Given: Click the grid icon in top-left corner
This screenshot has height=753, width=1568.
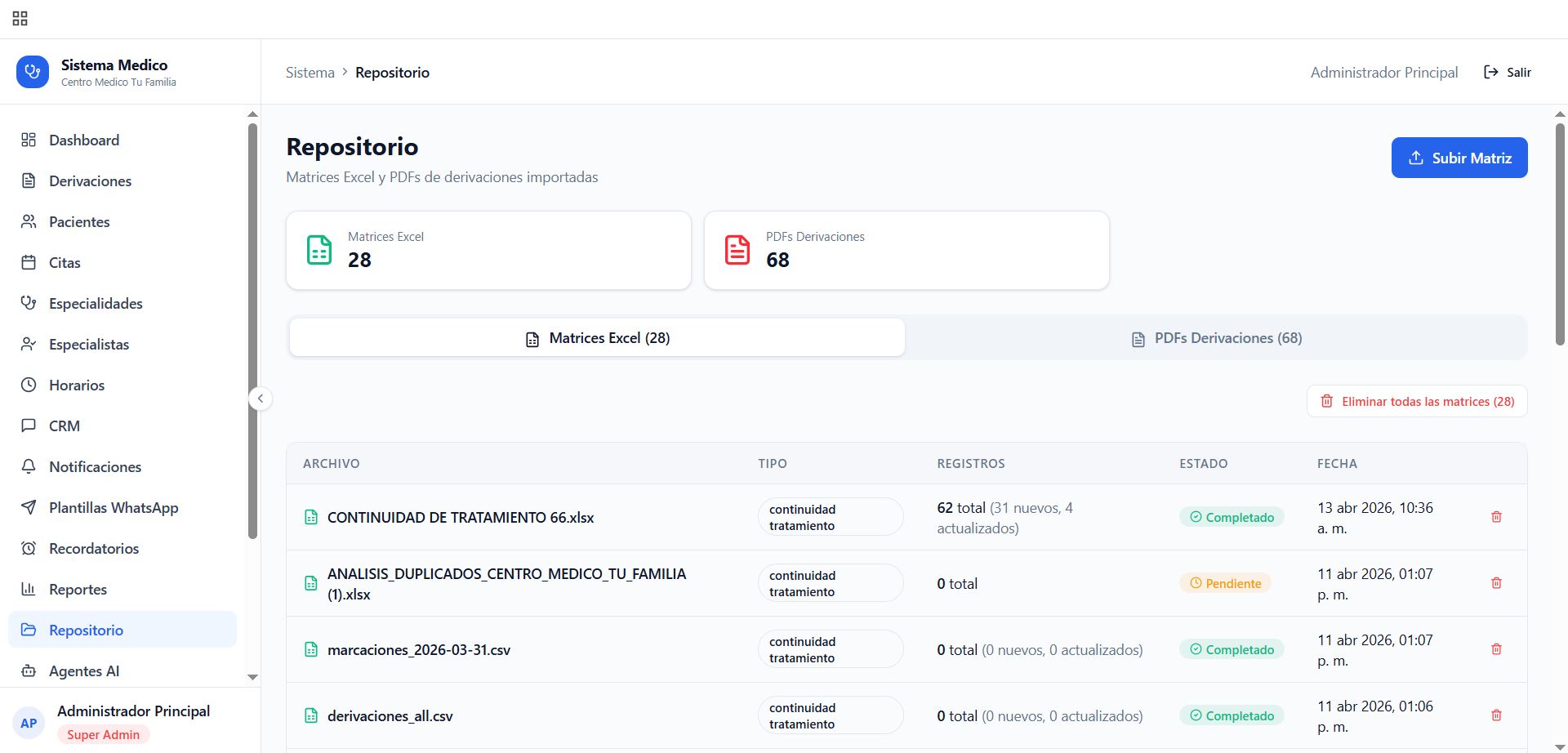Looking at the screenshot, I should coord(20,17).
